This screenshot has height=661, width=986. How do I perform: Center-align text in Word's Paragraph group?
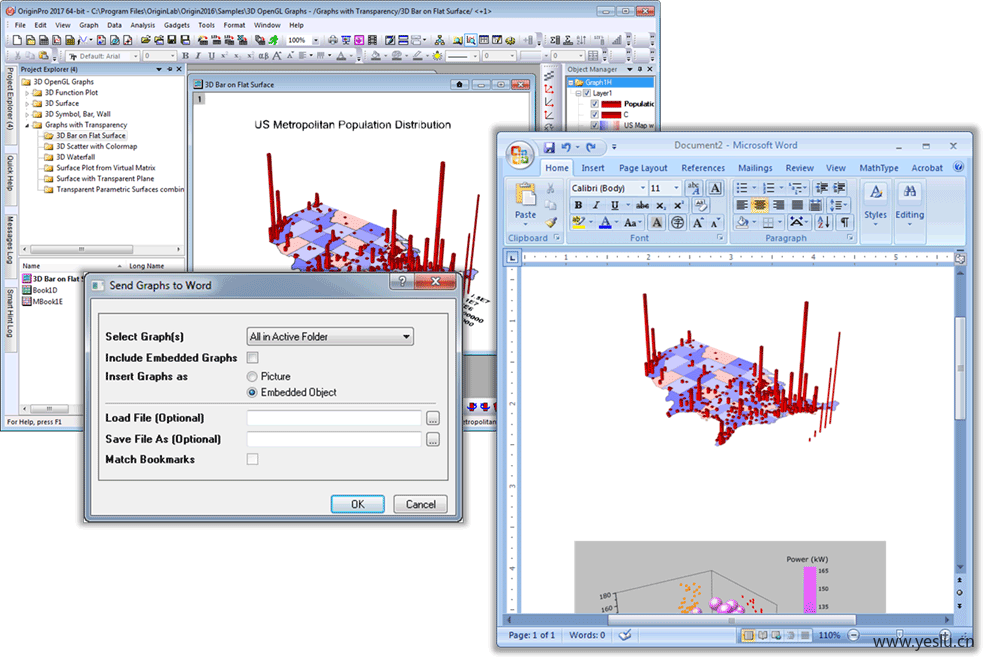pos(760,205)
